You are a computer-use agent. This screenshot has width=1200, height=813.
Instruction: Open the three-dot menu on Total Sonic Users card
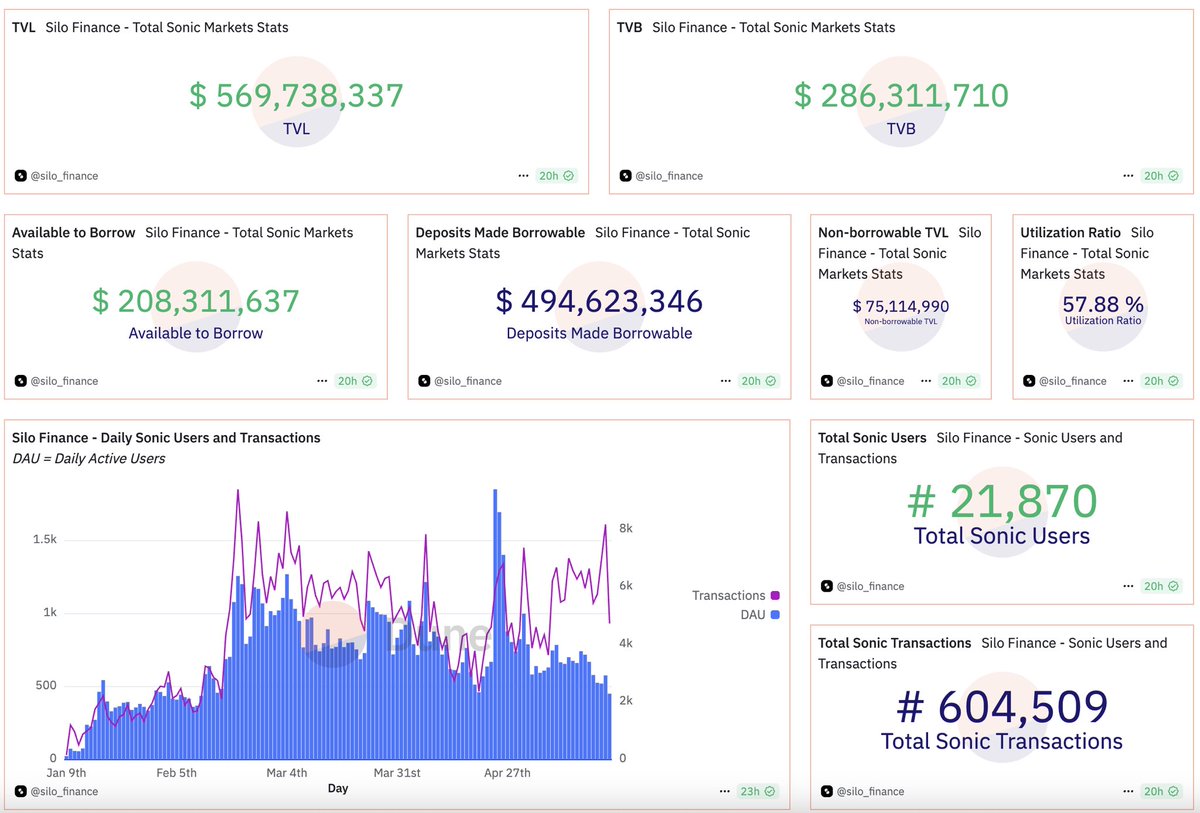(1128, 585)
